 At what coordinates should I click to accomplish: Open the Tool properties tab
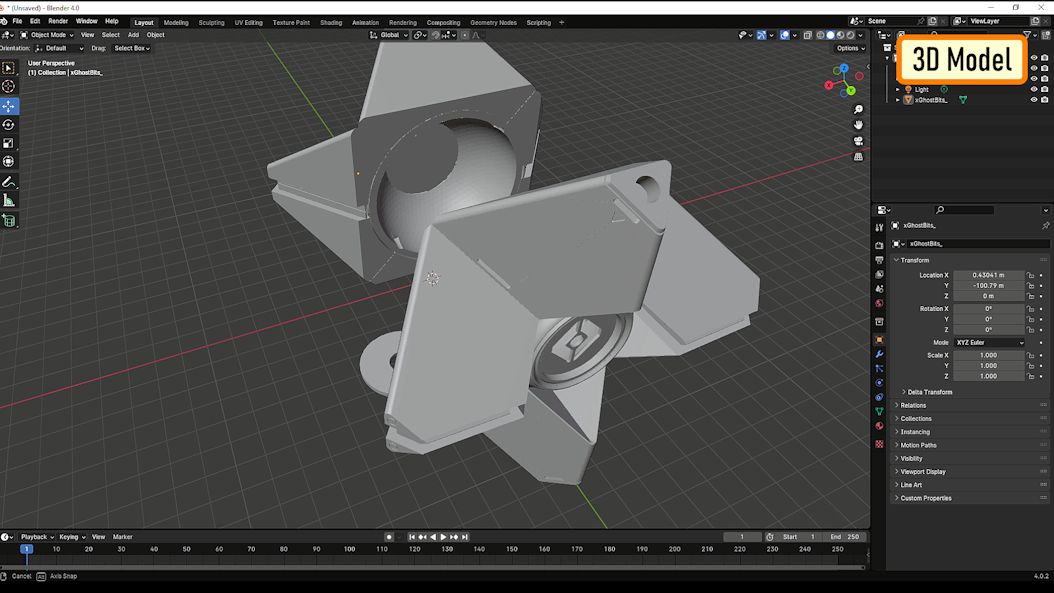pyautogui.click(x=879, y=227)
